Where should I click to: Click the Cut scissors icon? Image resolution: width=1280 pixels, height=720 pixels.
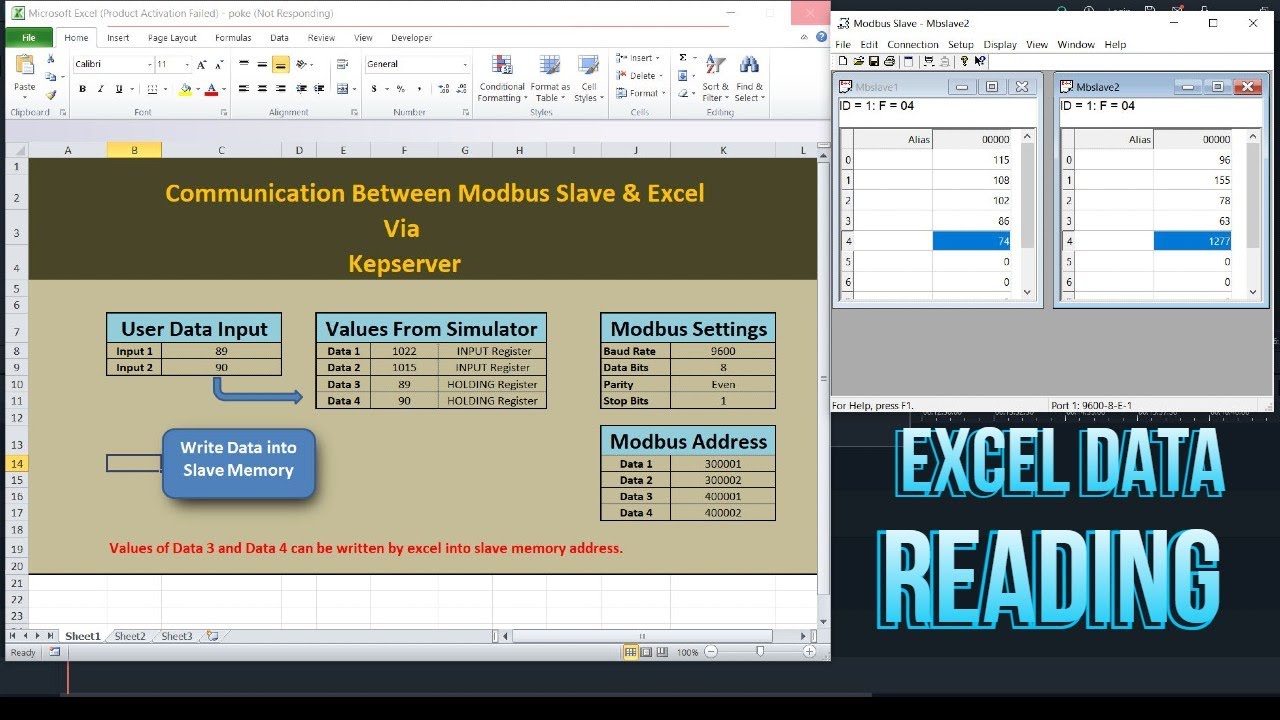click(50, 58)
